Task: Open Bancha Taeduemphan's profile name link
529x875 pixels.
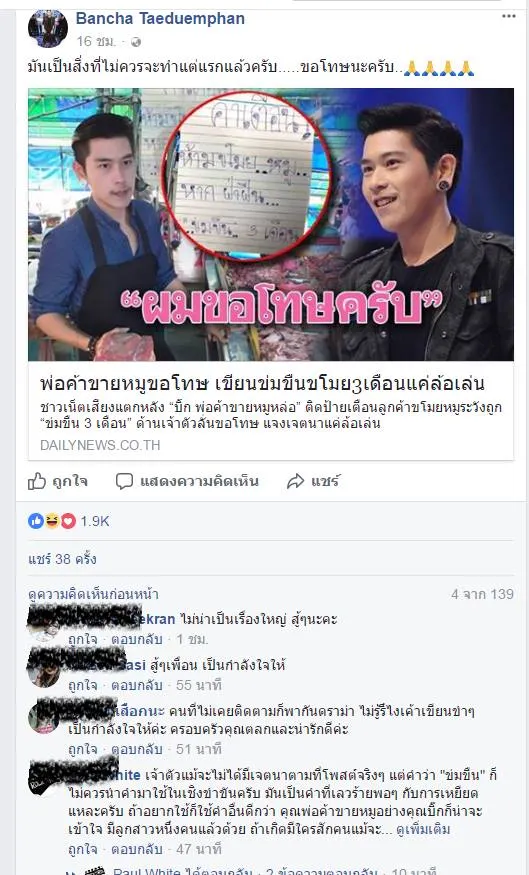Action: pos(160,18)
